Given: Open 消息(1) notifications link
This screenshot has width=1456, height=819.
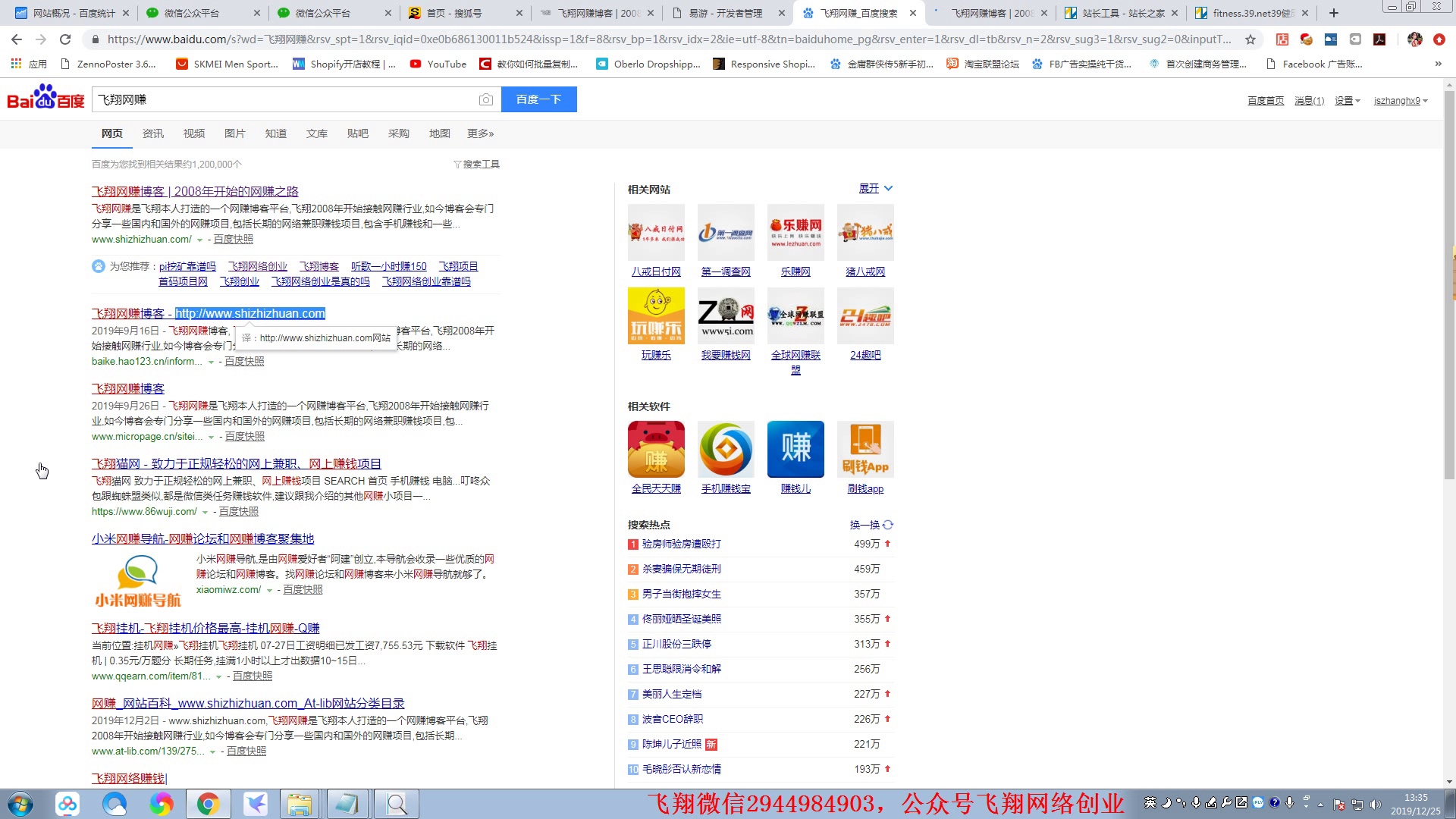Looking at the screenshot, I should tap(1309, 101).
